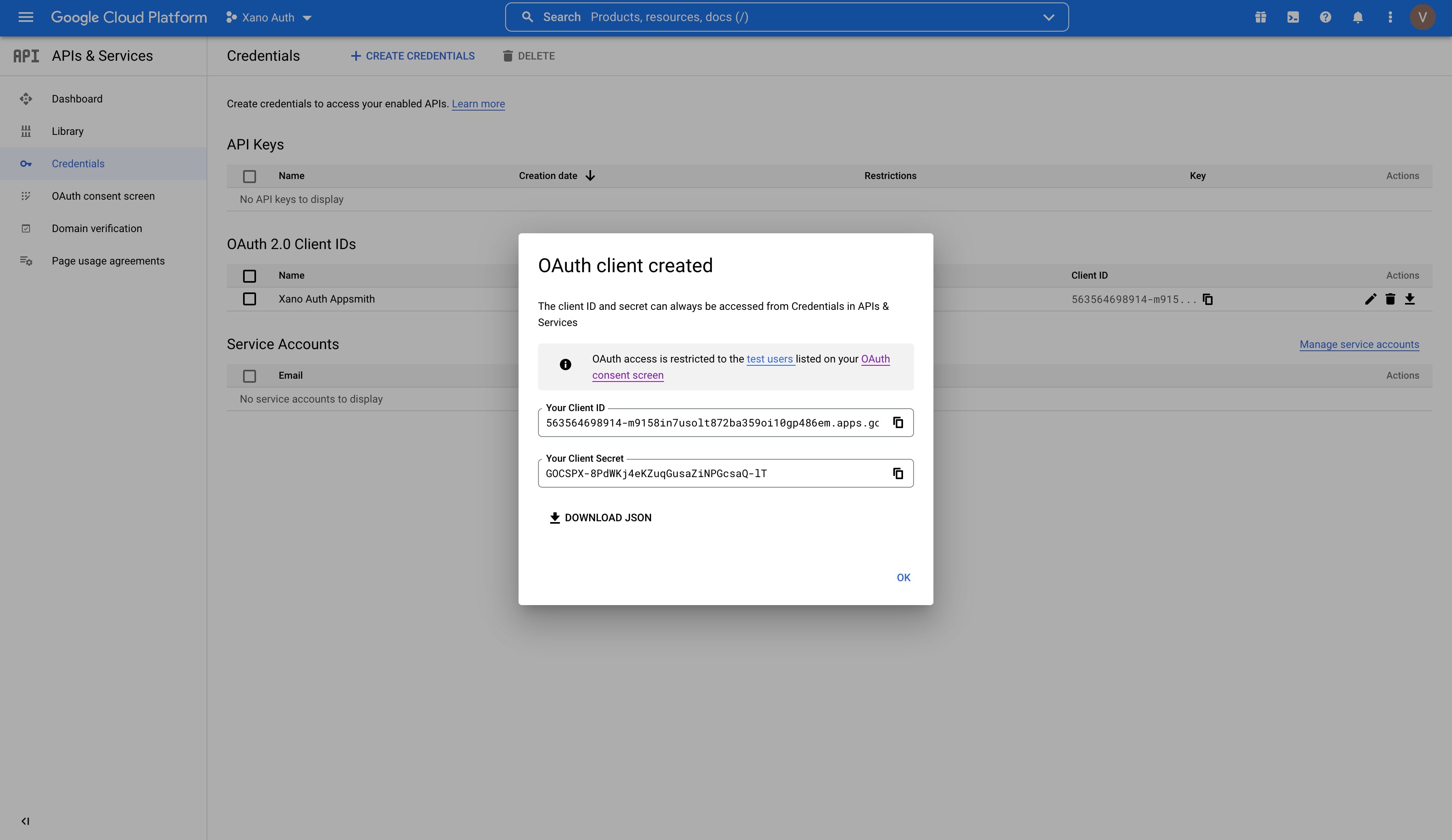The height and width of the screenshot is (840, 1452).
Task: Click the DOWNLOAD JSON button
Action: (600, 517)
